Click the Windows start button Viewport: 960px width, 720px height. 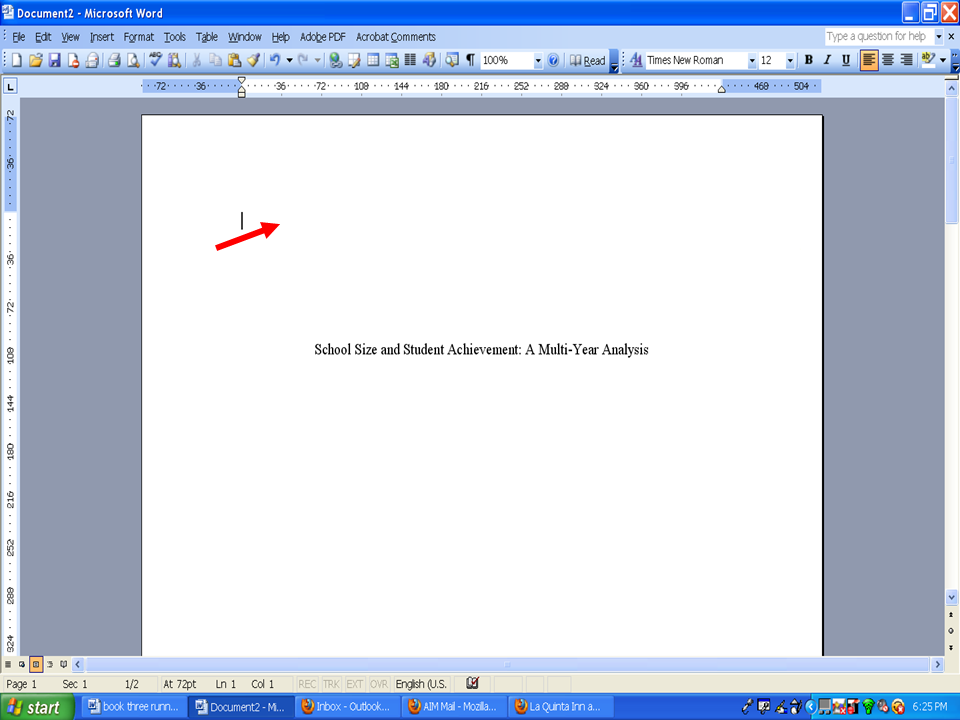tap(37, 707)
